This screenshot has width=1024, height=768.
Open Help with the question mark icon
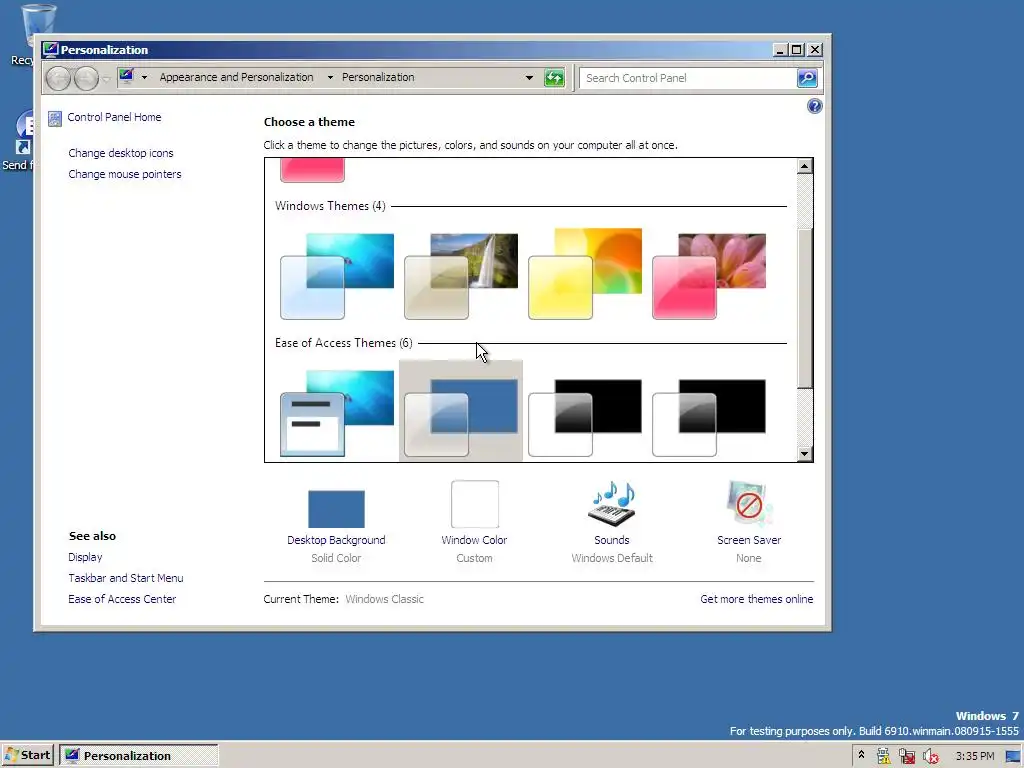814,106
